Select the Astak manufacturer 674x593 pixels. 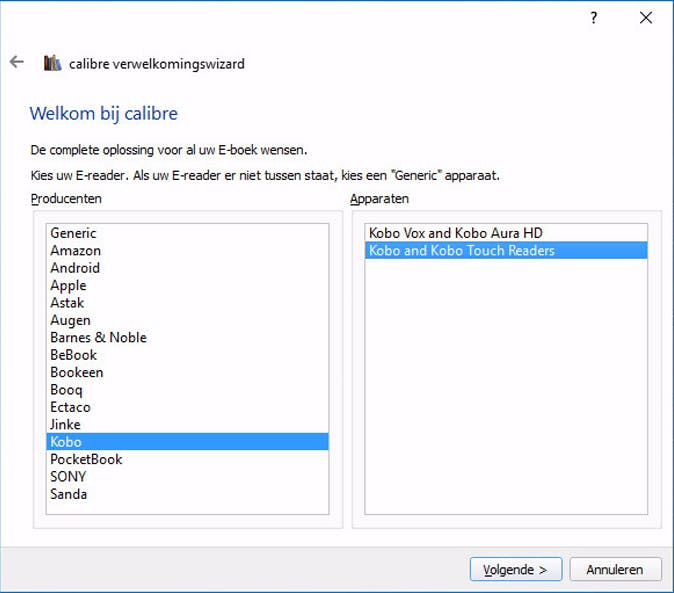(x=187, y=303)
